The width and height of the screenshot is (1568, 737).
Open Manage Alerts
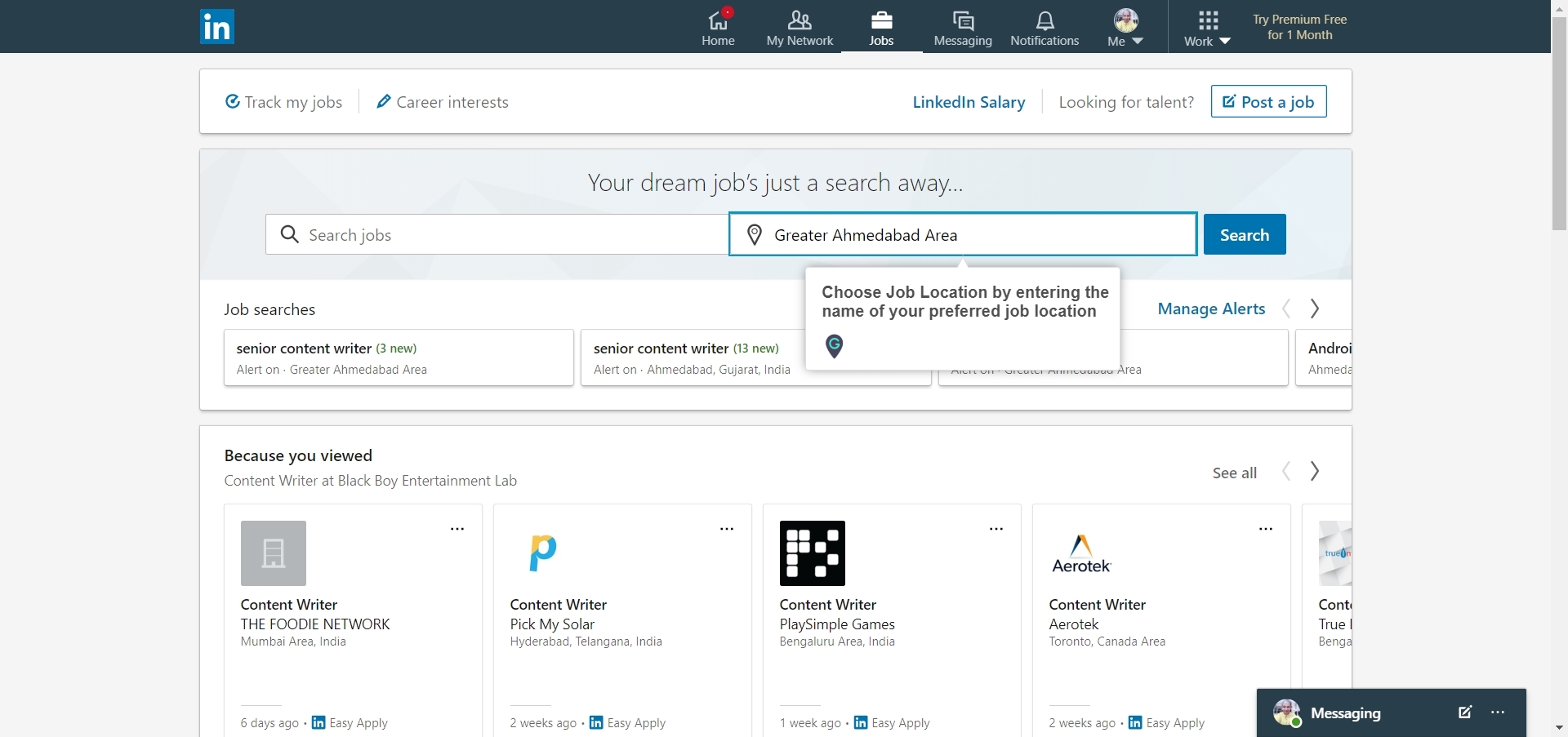click(x=1211, y=309)
